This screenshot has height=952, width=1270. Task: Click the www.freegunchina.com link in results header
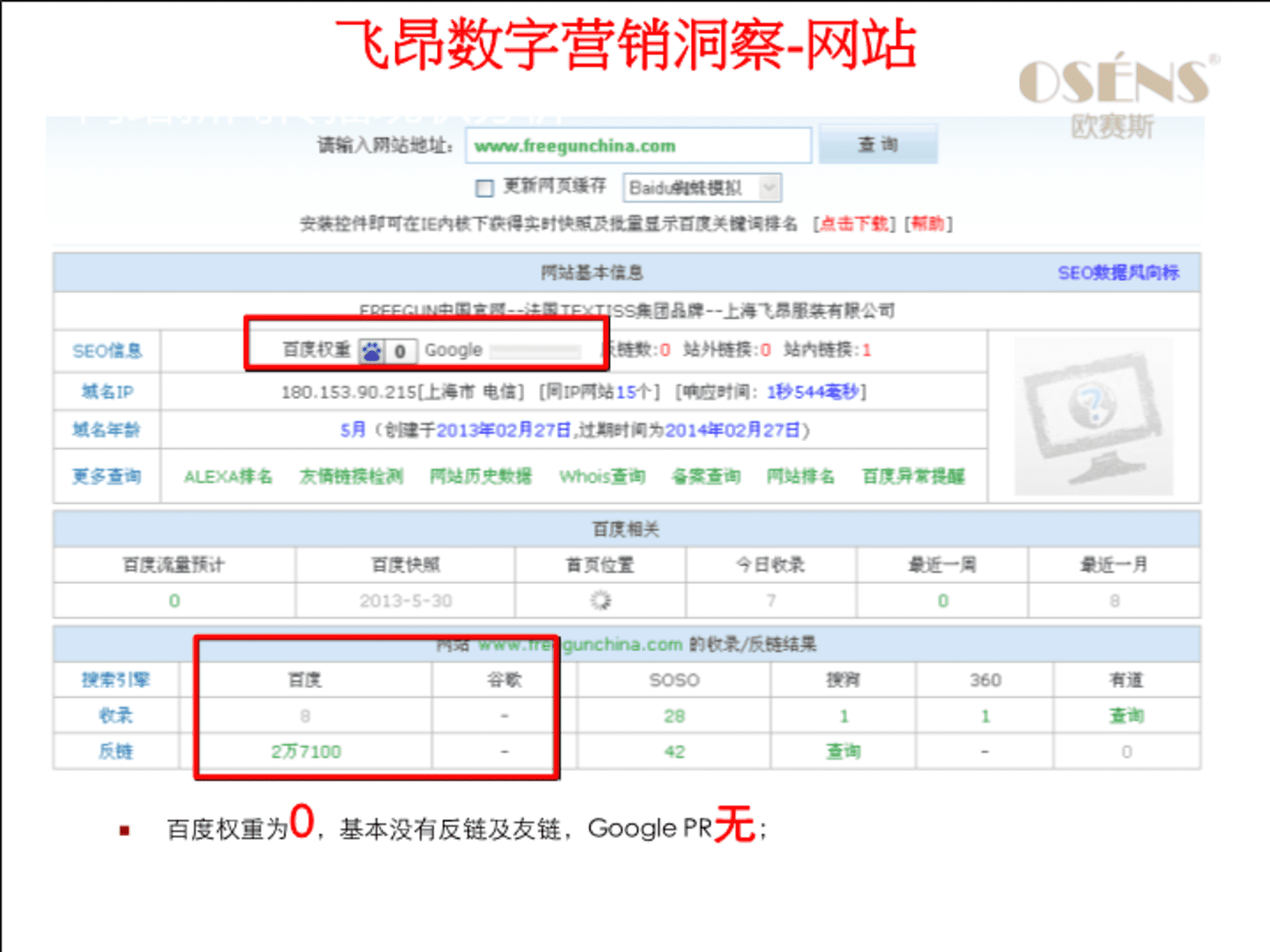tap(580, 644)
